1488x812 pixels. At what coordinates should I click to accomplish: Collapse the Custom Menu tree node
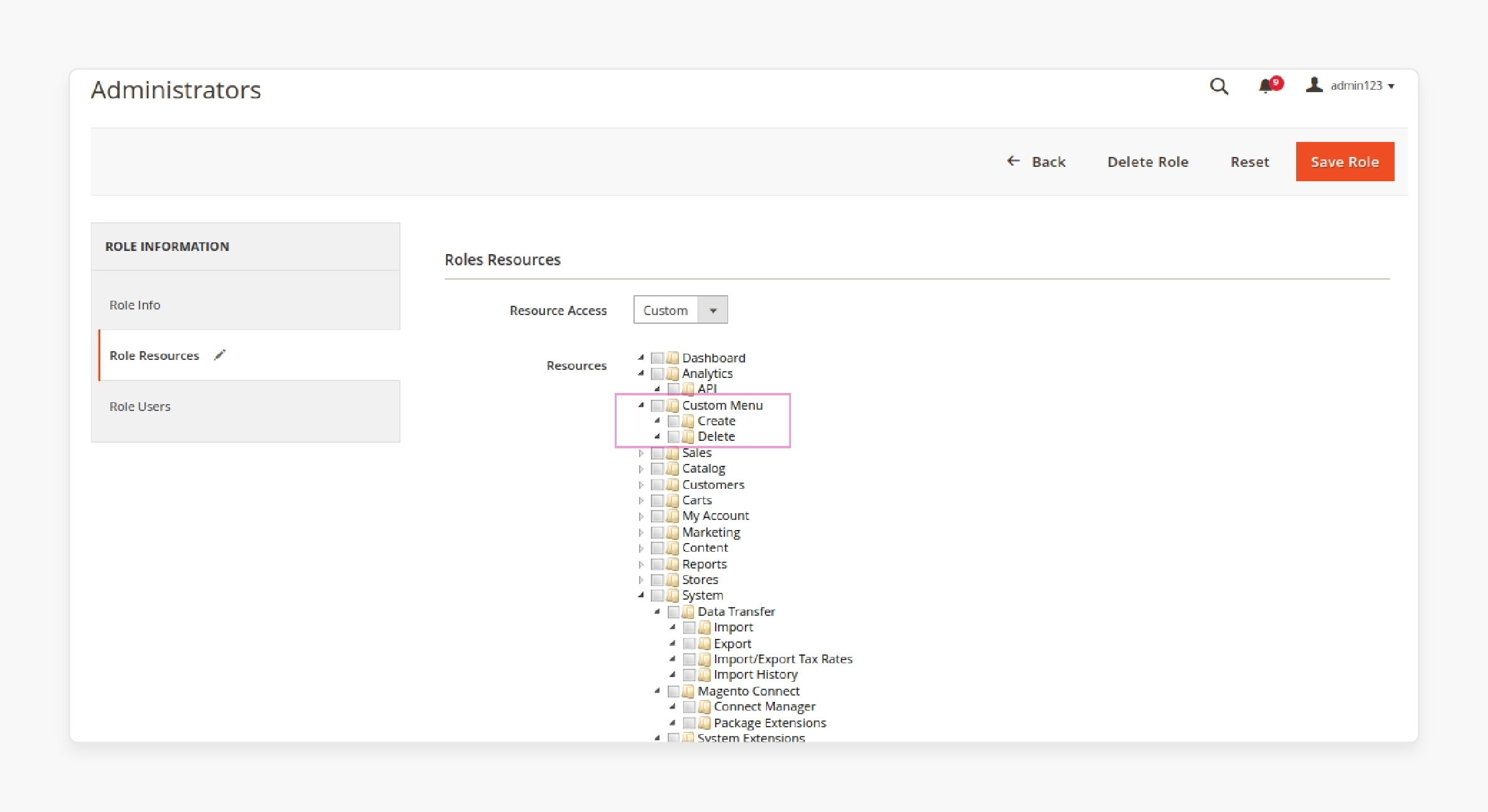(x=641, y=405)
